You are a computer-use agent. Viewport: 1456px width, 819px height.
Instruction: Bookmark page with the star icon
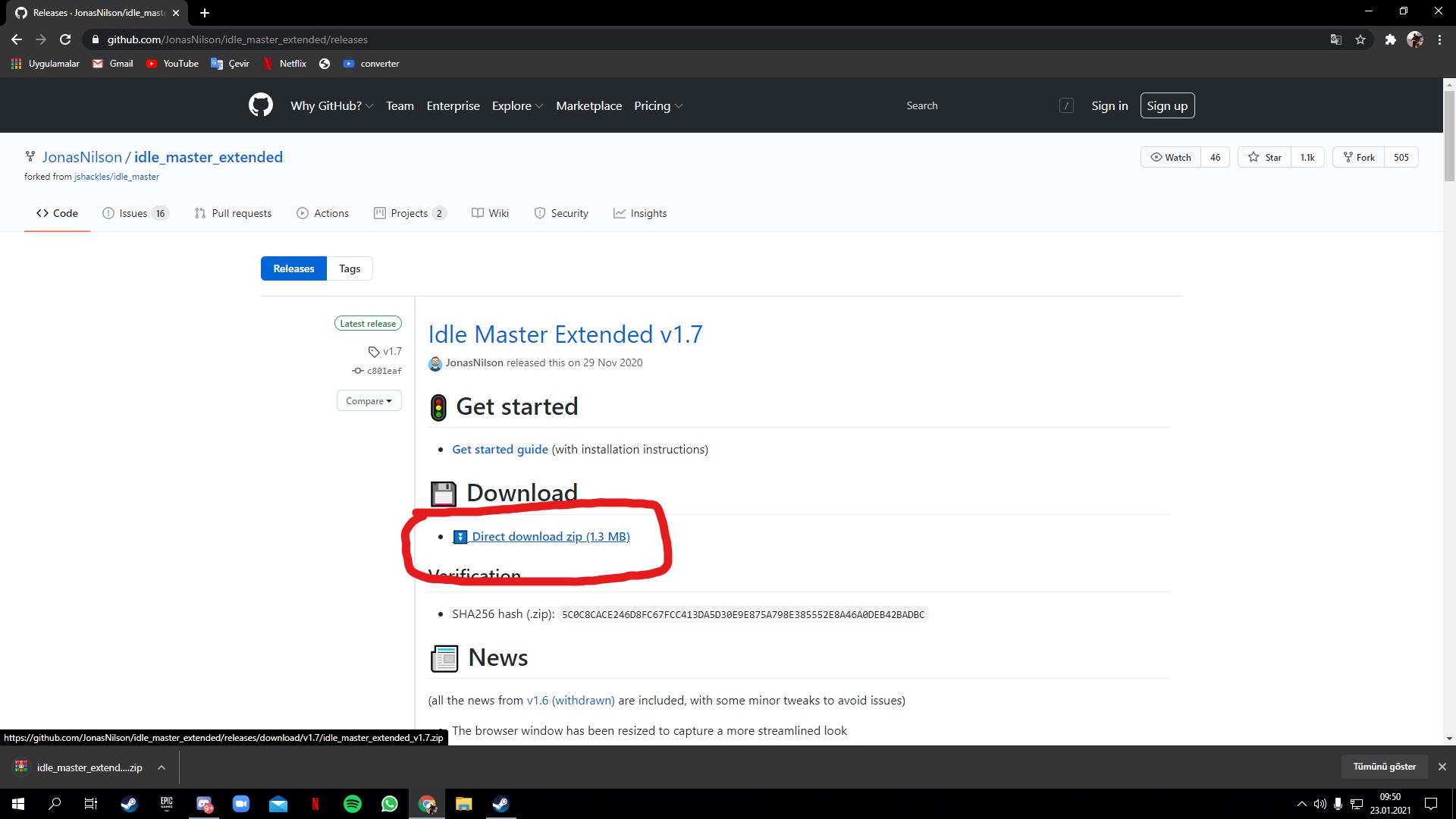(x=1360, y=39)
